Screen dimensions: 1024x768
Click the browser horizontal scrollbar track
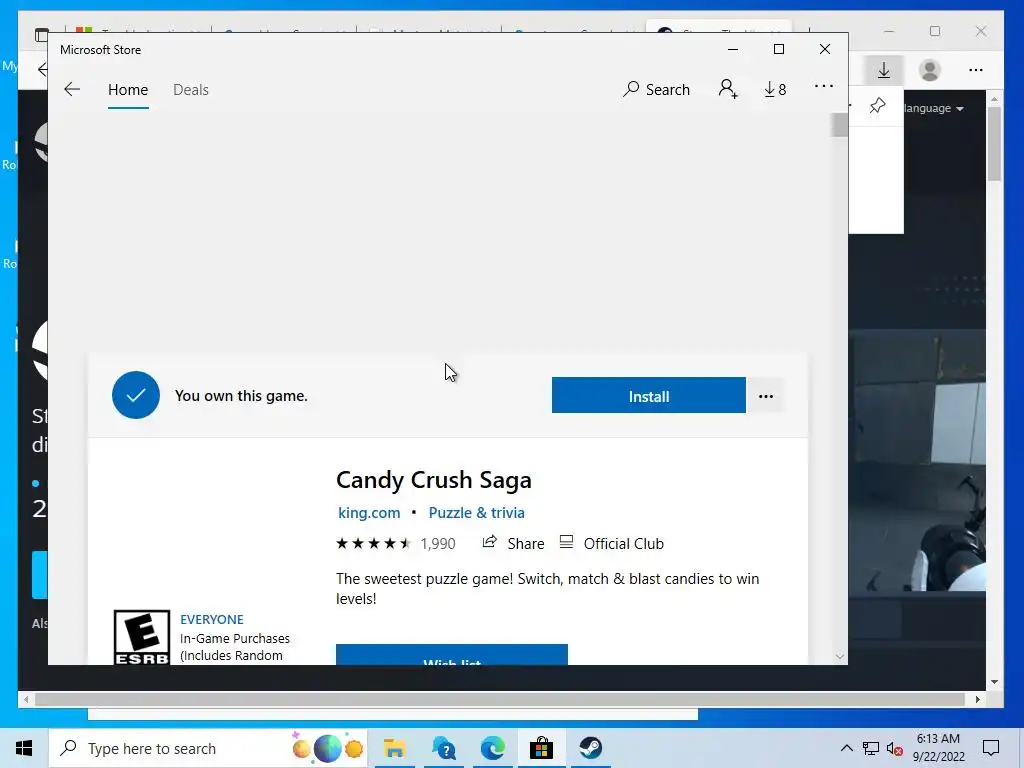coord(502,699)
